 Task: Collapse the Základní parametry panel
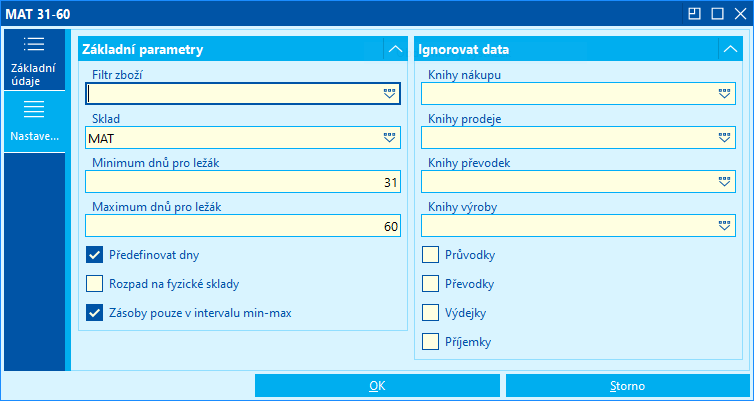(395, 49)
